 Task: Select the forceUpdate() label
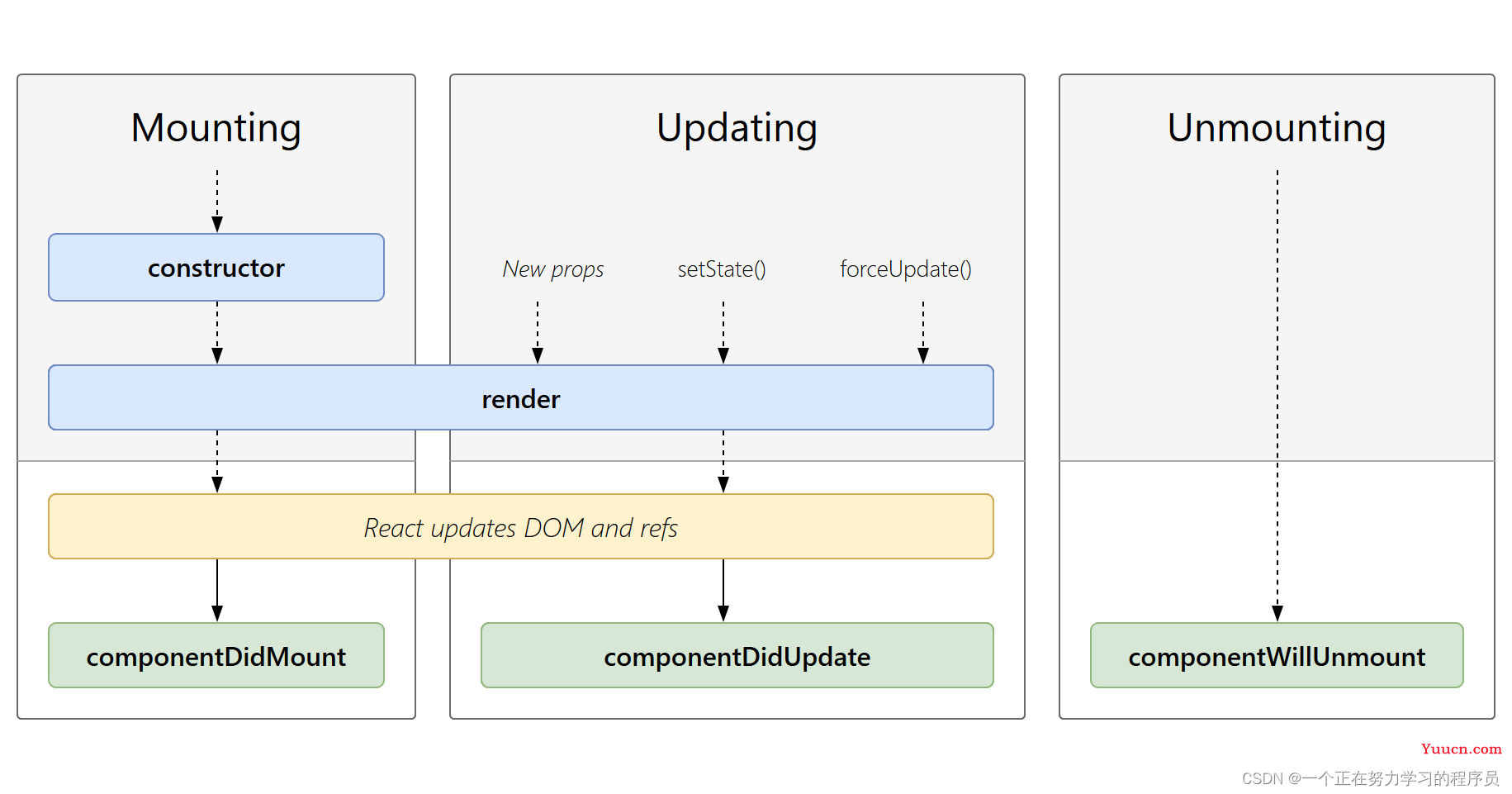click(x=906, y=269)
